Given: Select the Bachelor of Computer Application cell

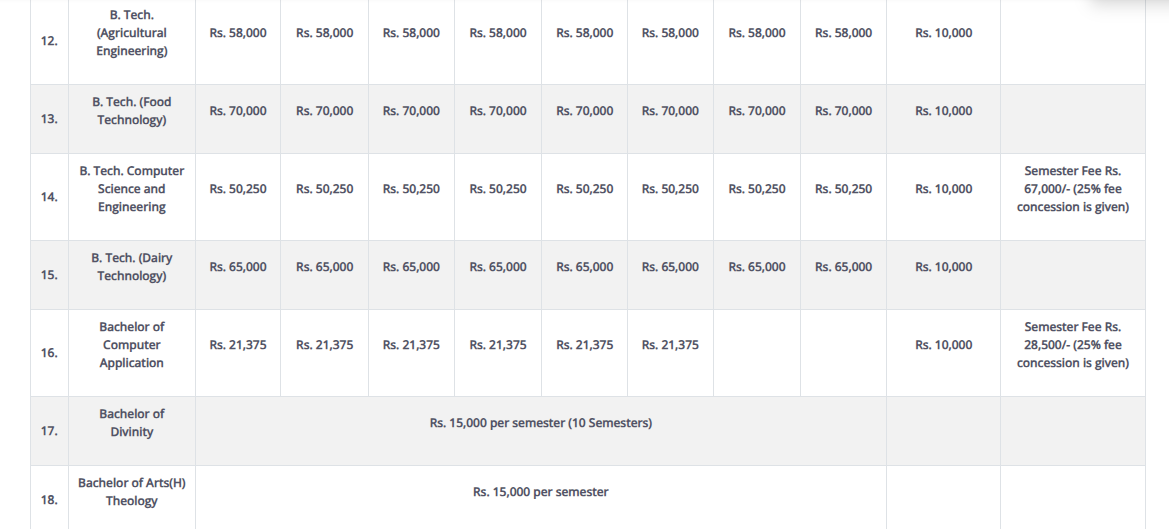Looking at the screenshot, I should pyautogui.click(x=132, y=345).
